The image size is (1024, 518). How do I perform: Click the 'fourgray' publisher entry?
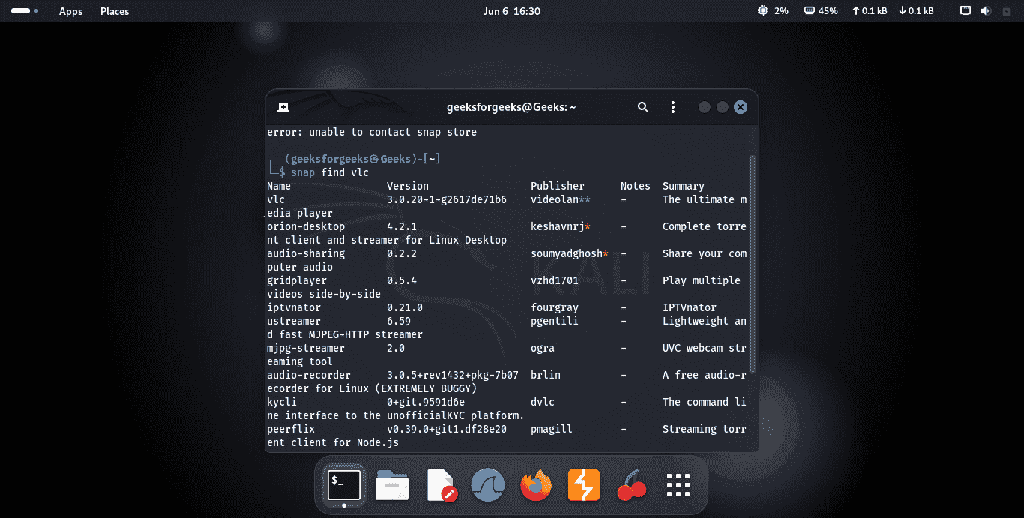554,307
